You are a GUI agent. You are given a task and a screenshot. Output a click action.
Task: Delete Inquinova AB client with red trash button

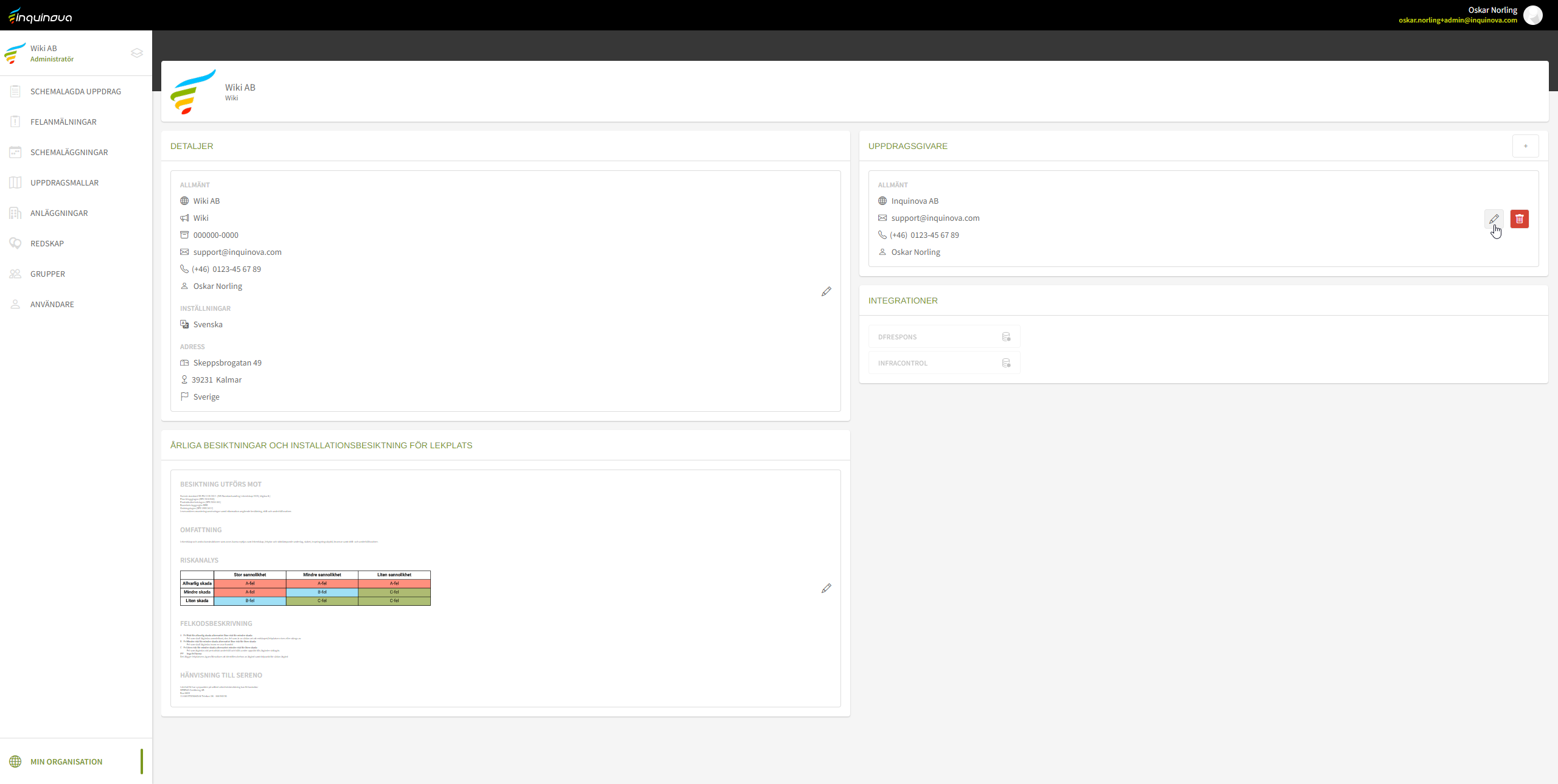[1519, 219]
